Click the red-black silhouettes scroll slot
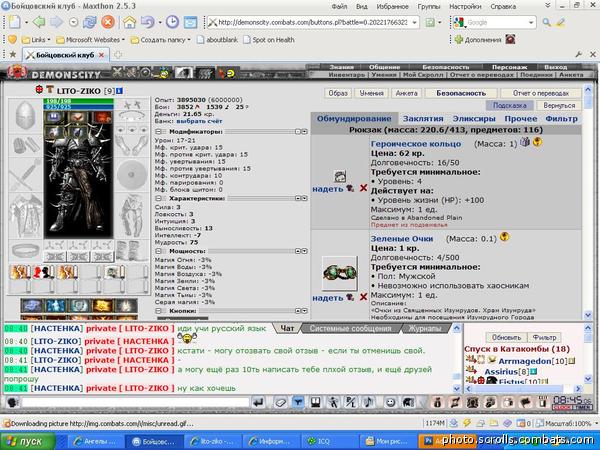600x450 pixels. 43,272
